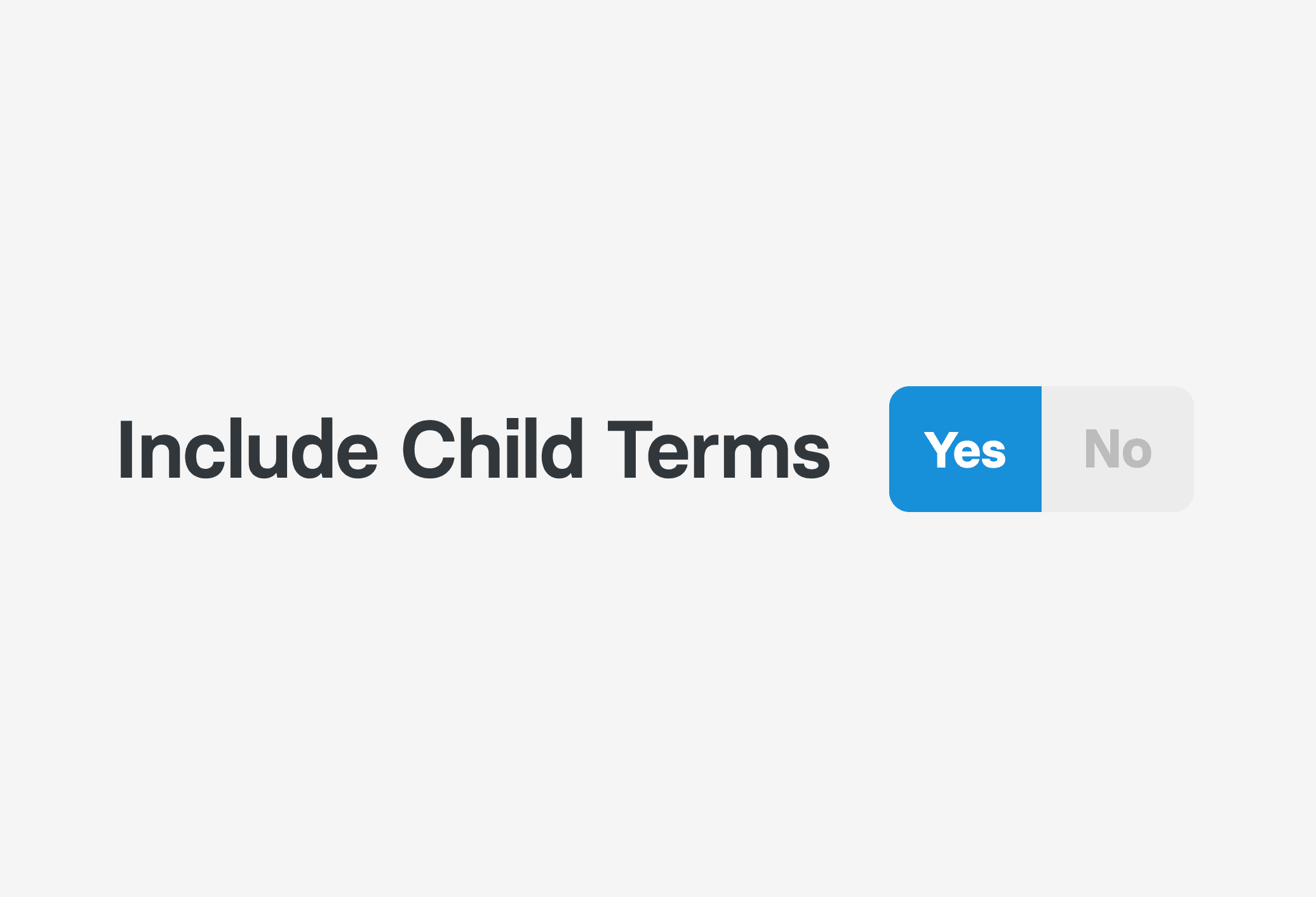Screen dimensions: 1316x897
Task: Click the blue Yes toggle button
Action: [x=965, y=449]
